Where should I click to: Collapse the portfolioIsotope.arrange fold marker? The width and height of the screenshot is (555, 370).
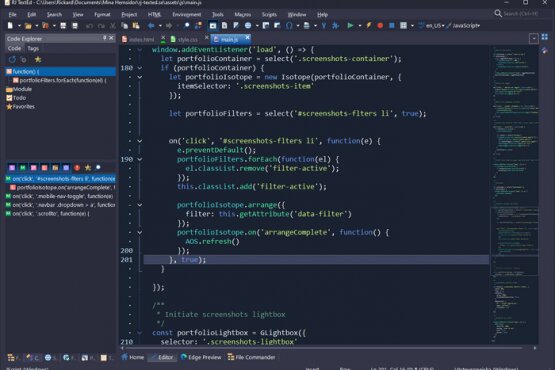click(140, 205)
